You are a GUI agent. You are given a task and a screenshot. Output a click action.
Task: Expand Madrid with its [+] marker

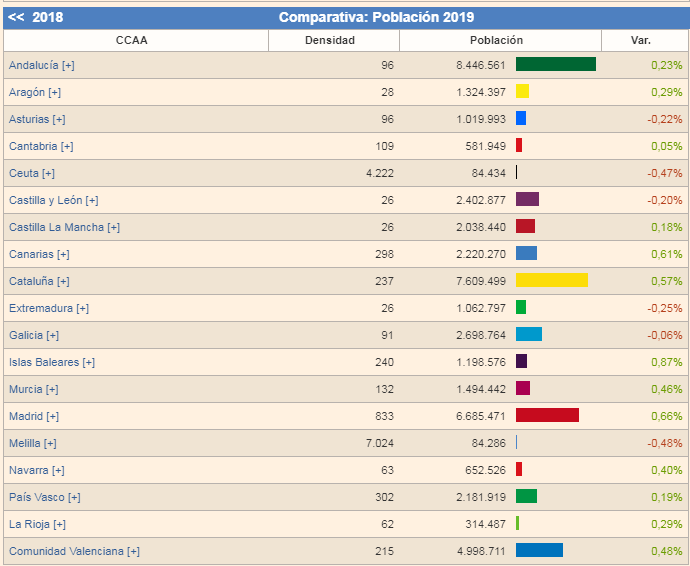[52, 416]
